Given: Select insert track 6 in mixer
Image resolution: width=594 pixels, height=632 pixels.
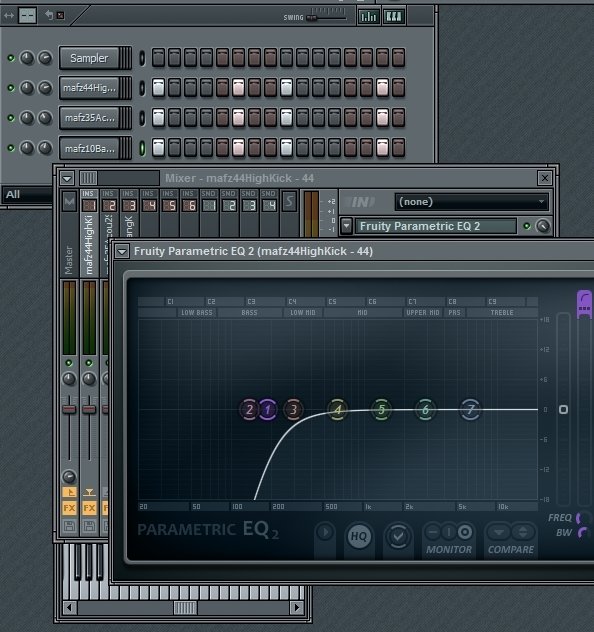Looking at the screenshot, I should tap(189, 205).
